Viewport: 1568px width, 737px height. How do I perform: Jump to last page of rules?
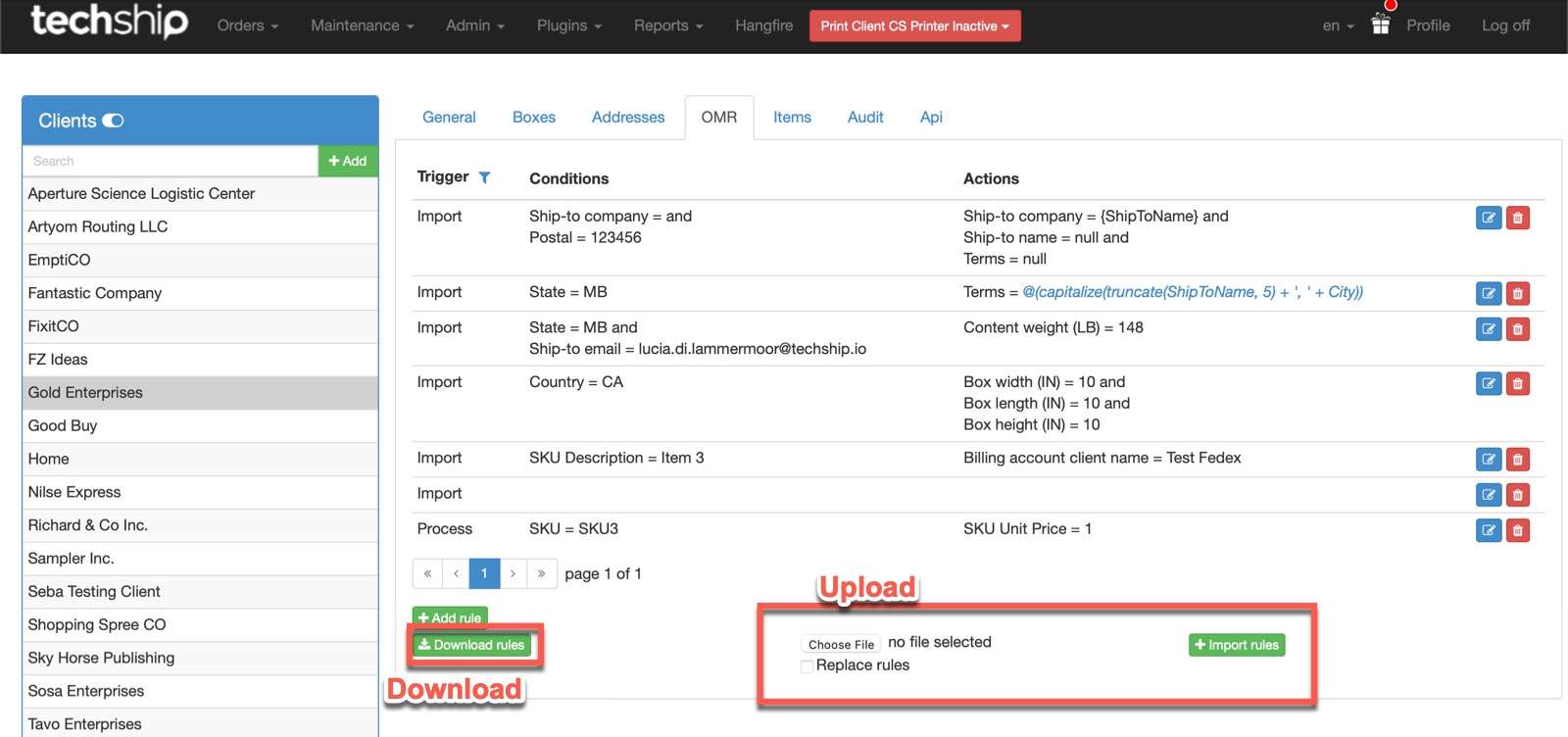pos(541,573)
